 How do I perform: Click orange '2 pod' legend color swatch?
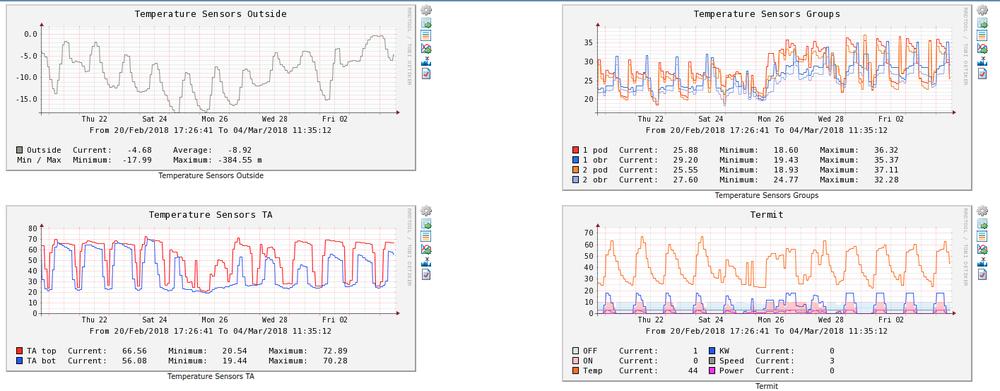576,170
